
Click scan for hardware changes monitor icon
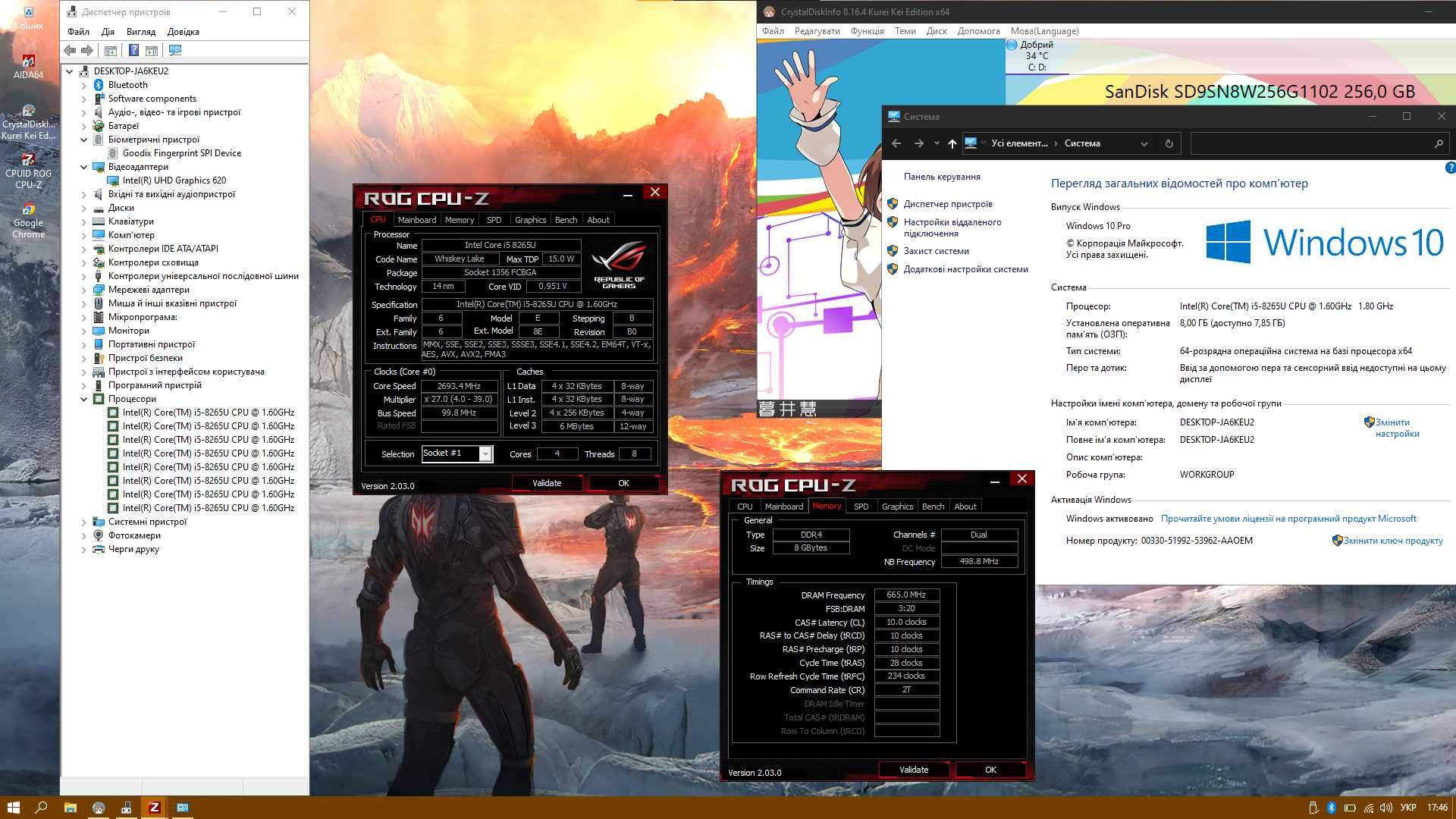pos(175,50)
